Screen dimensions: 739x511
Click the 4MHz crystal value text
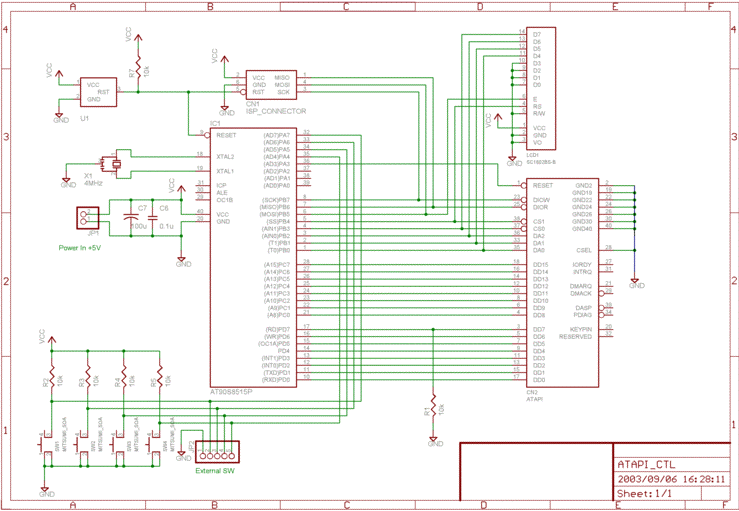[94, 182]
